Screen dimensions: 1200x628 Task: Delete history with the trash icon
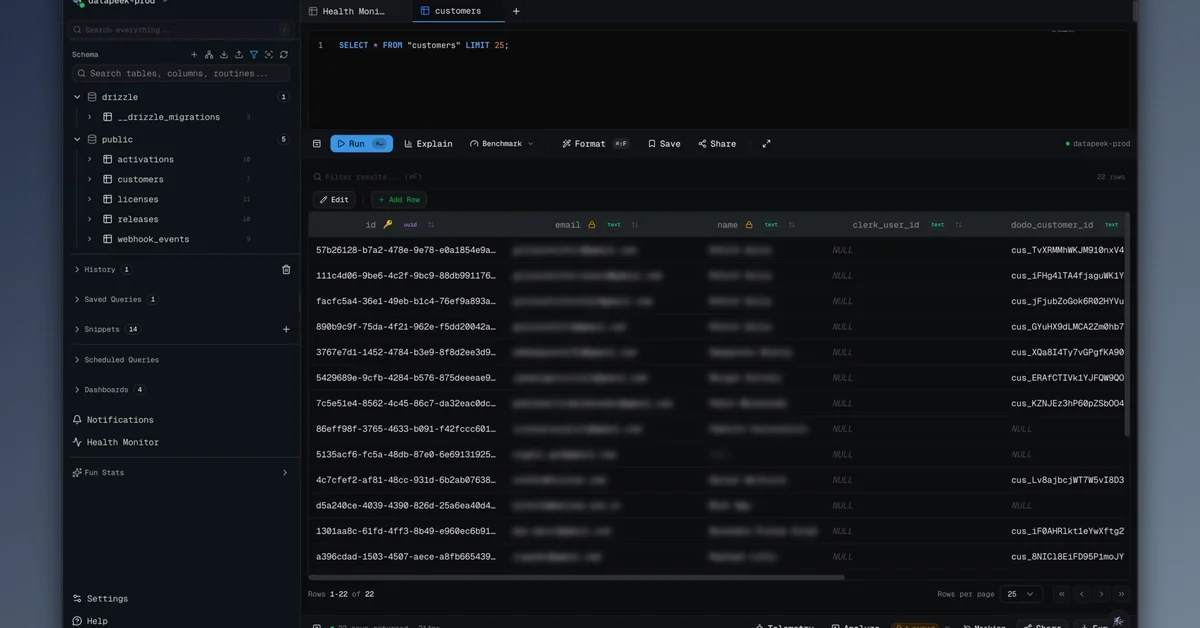tap(286, 270)
